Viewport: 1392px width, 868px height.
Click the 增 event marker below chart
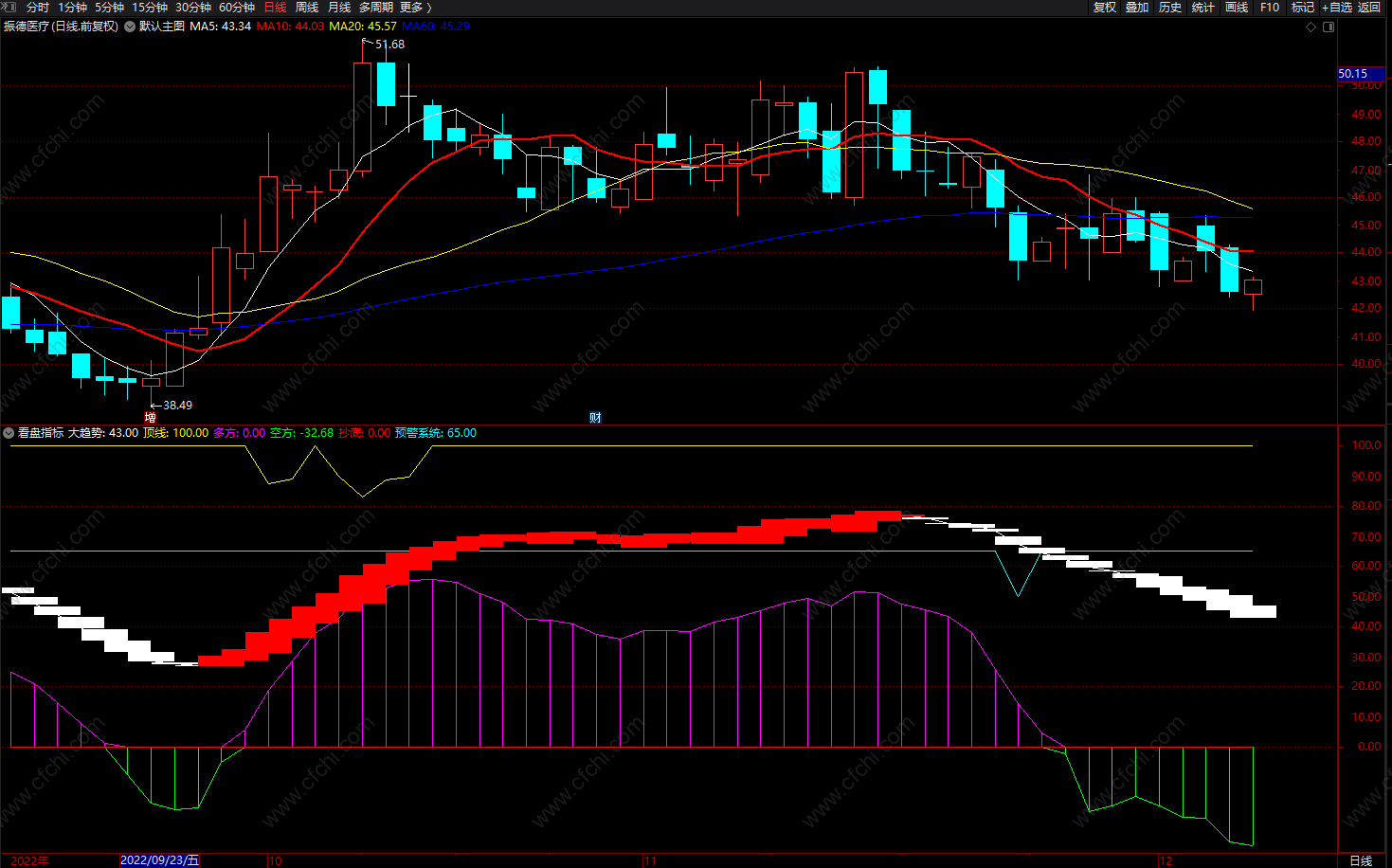click(150, 417)
